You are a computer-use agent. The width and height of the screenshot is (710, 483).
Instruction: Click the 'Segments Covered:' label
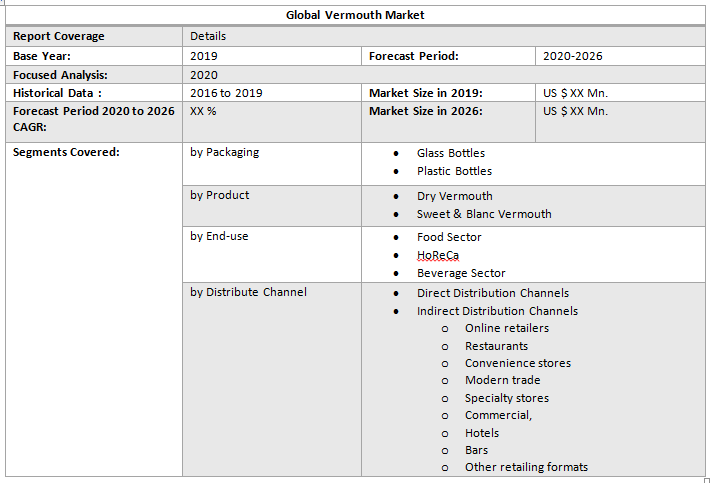coord(66,152)
